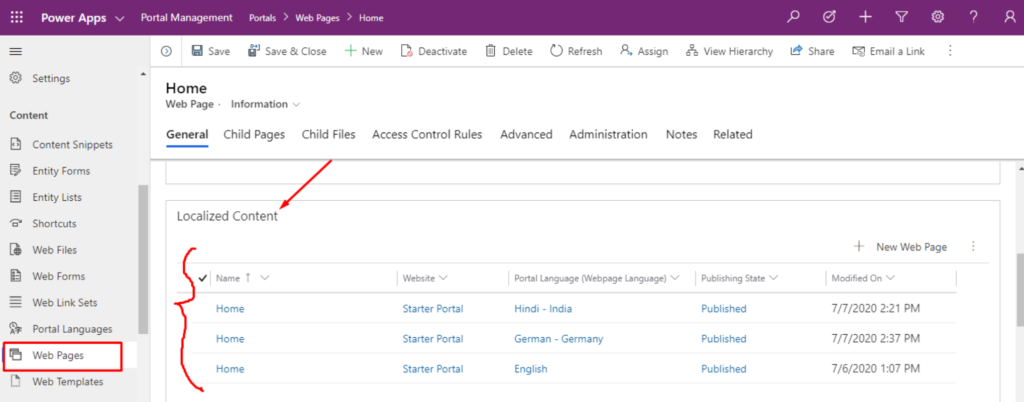Click Assign in the command bar
The height and width of the screenshot is (402, 1024).
(644, 51)
